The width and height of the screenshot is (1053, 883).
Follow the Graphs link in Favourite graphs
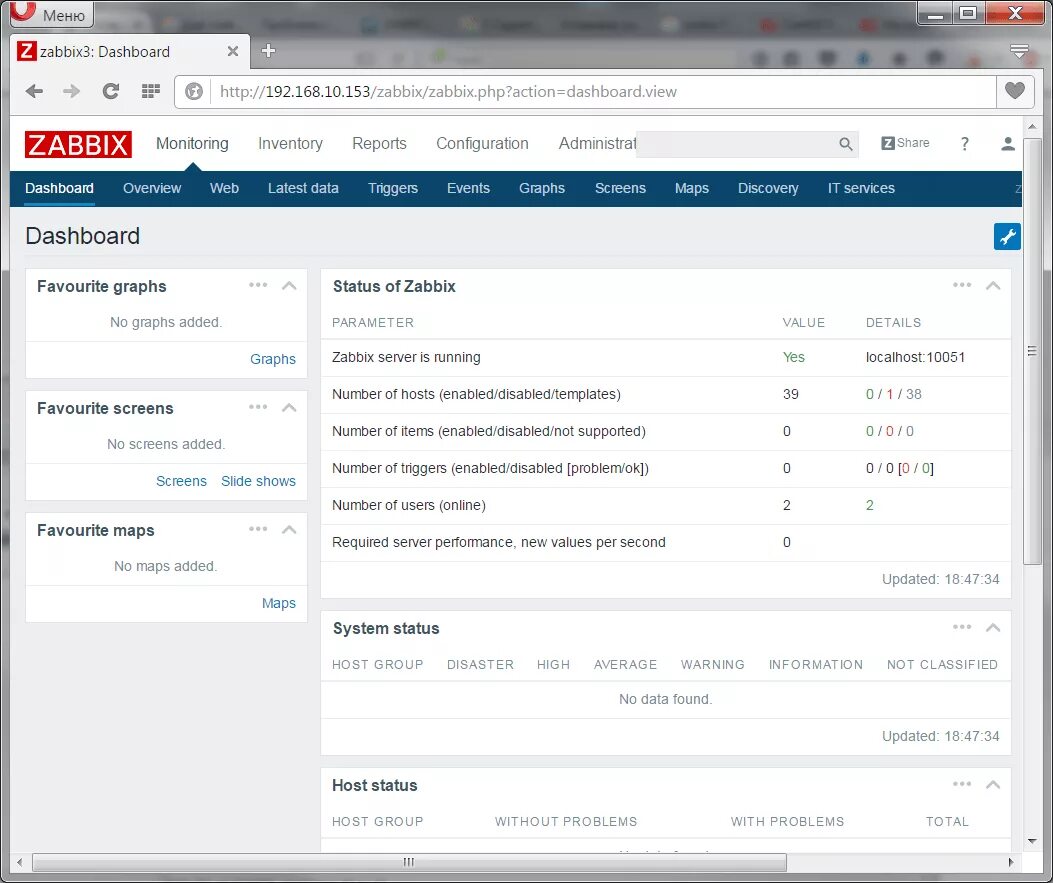pyautogui.click(x=273, y=359)
